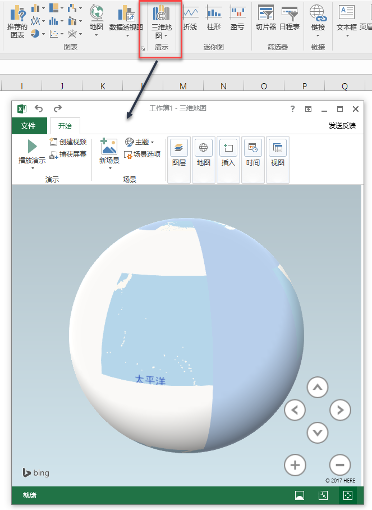This screenshot has width=372, height=510.
Task: Select the scatter chart icon
Action: 53,33
